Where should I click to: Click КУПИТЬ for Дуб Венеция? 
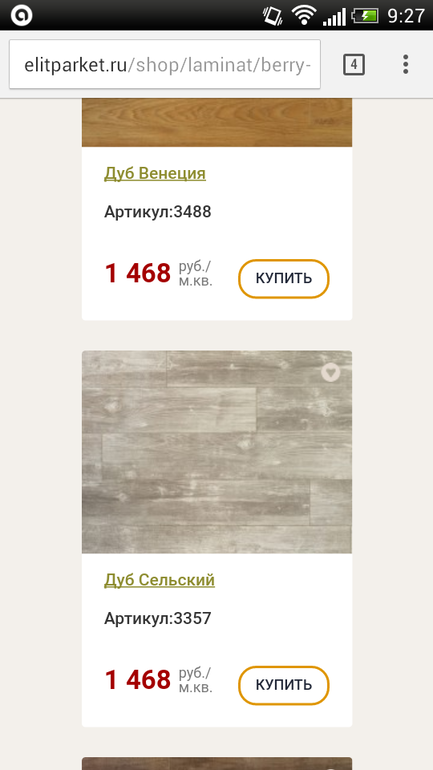(x=284, y=278)
